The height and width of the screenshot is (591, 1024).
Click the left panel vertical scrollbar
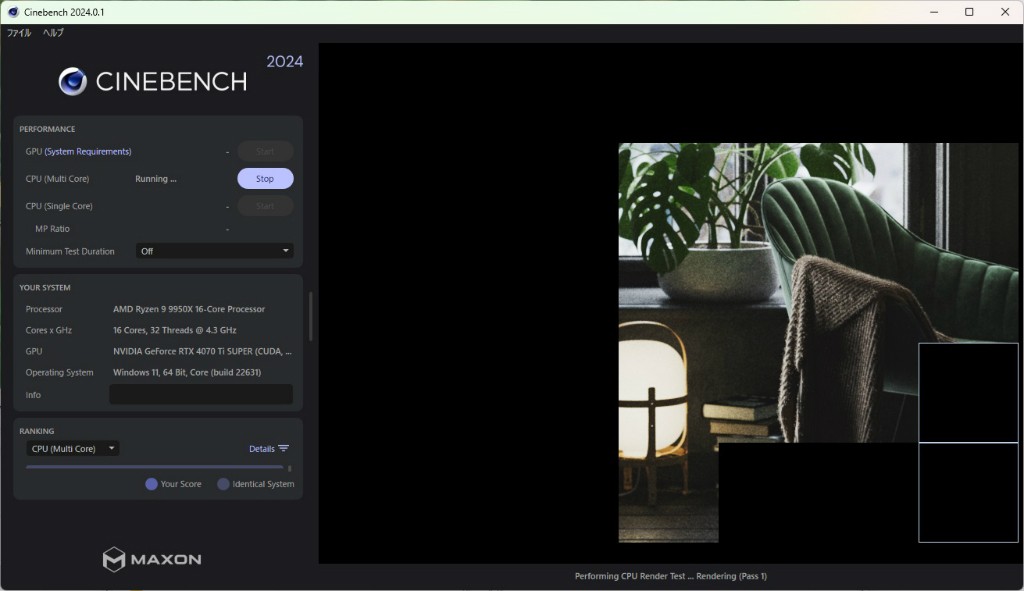[310, 317]
